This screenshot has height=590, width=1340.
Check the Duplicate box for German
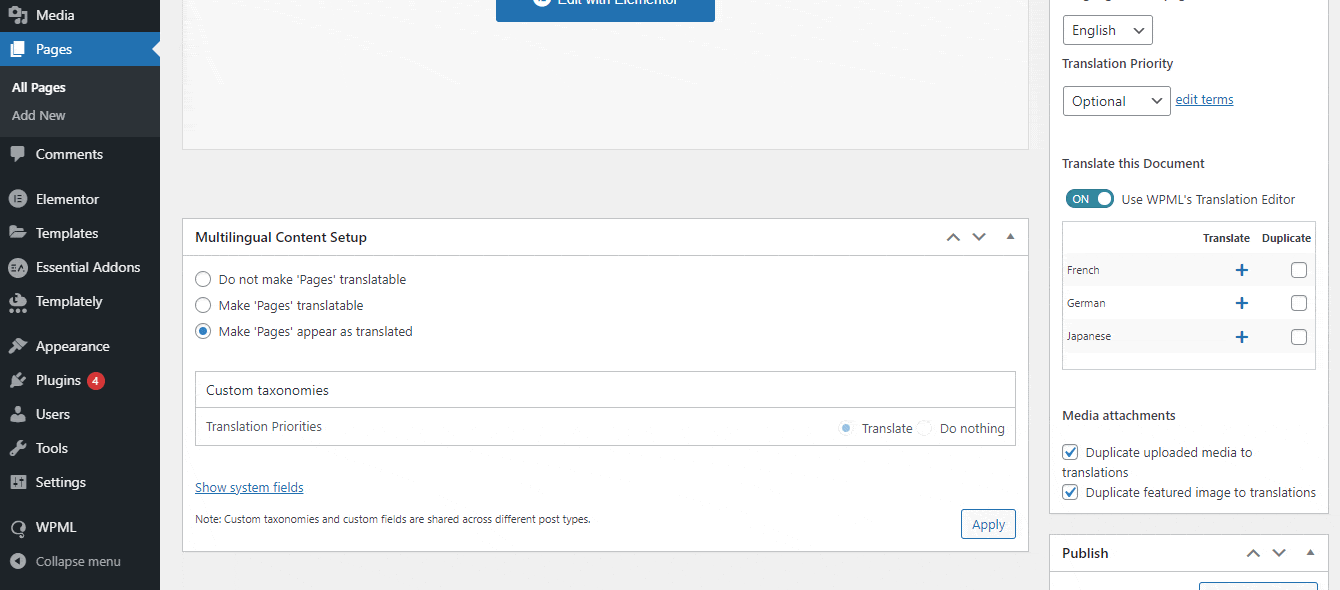(x=1298, y=303)
